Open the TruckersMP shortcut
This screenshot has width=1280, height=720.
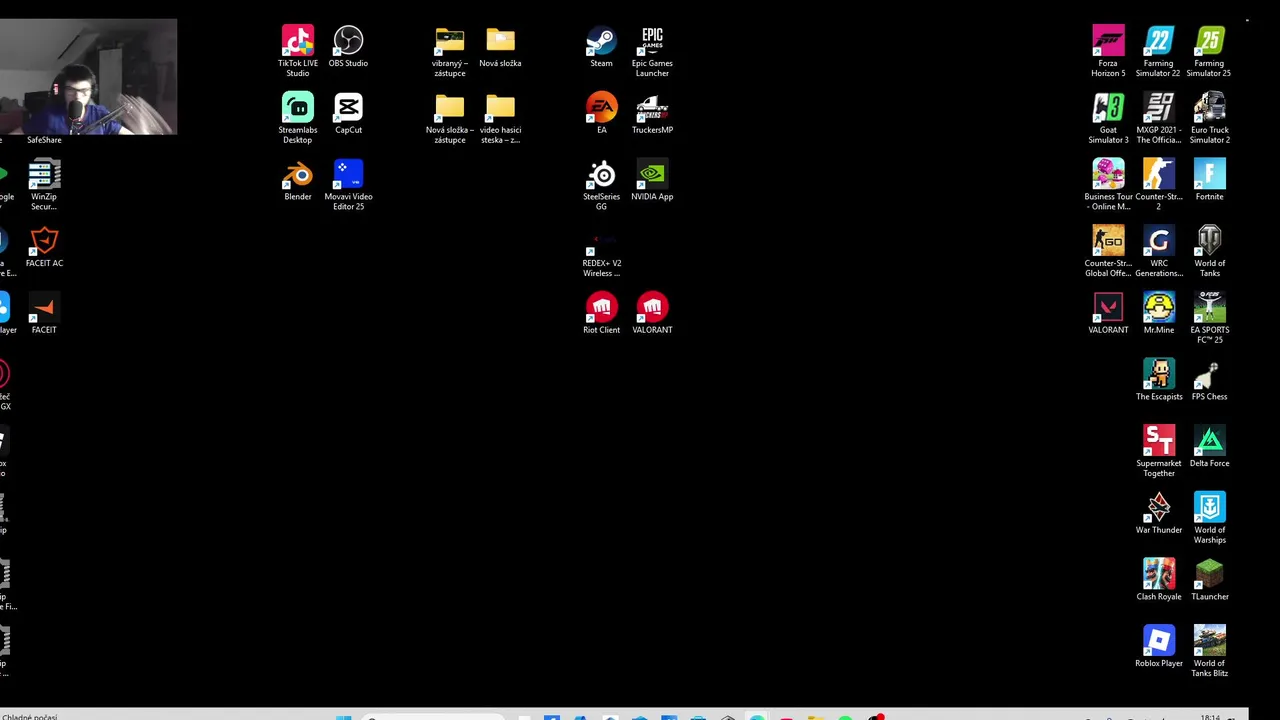click(652, 108)
